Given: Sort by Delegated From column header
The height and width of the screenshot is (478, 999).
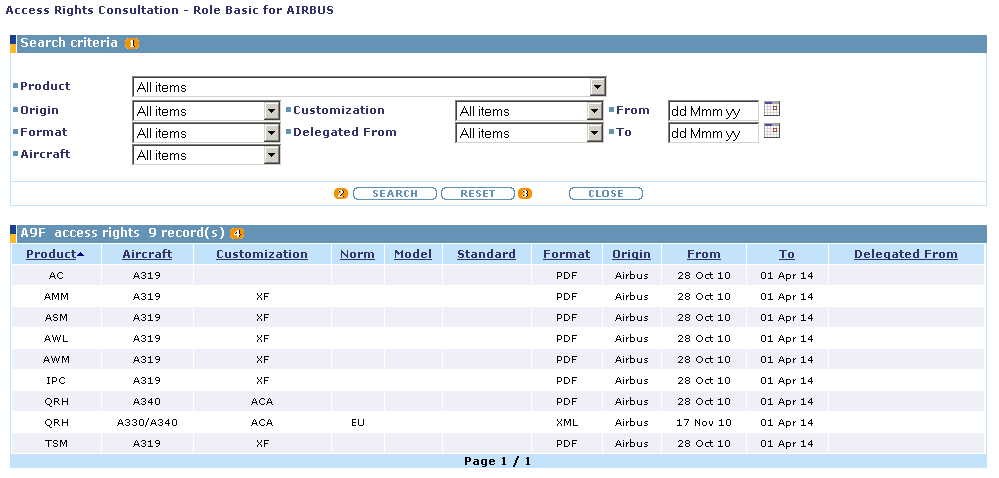Looking at the screenshot, I should coord(906,254).
